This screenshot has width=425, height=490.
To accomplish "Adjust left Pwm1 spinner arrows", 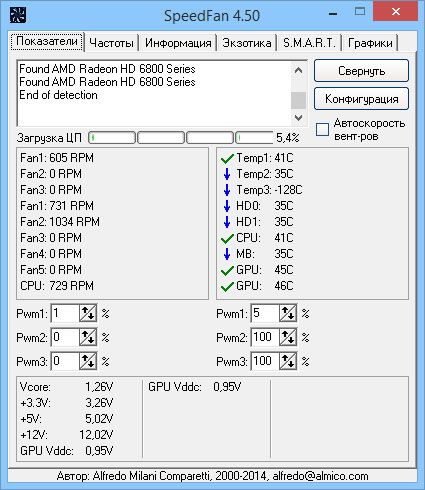I will [88, 313].
